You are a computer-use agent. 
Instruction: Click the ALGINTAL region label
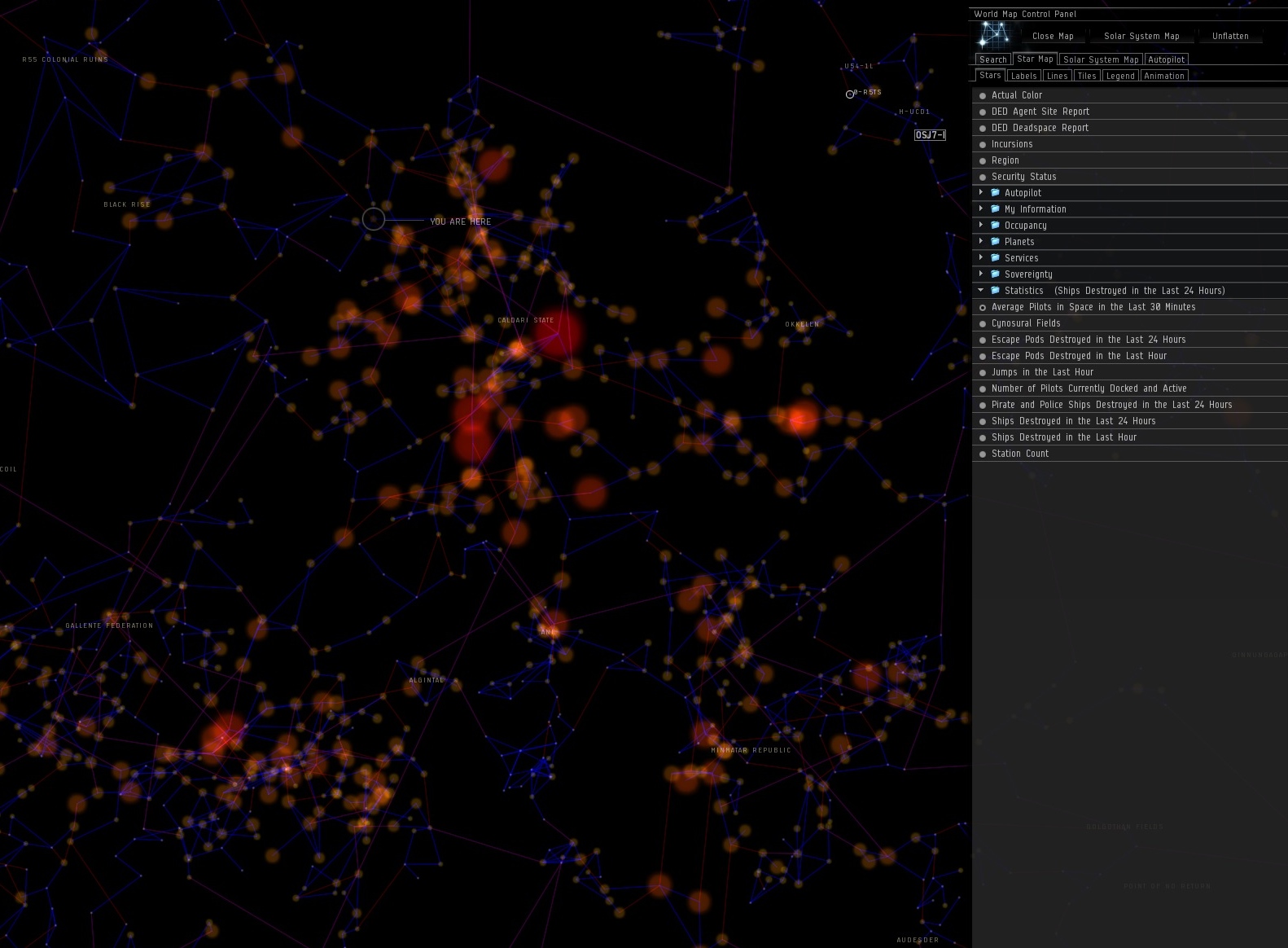pyautogui.click(x=427, y=680)
